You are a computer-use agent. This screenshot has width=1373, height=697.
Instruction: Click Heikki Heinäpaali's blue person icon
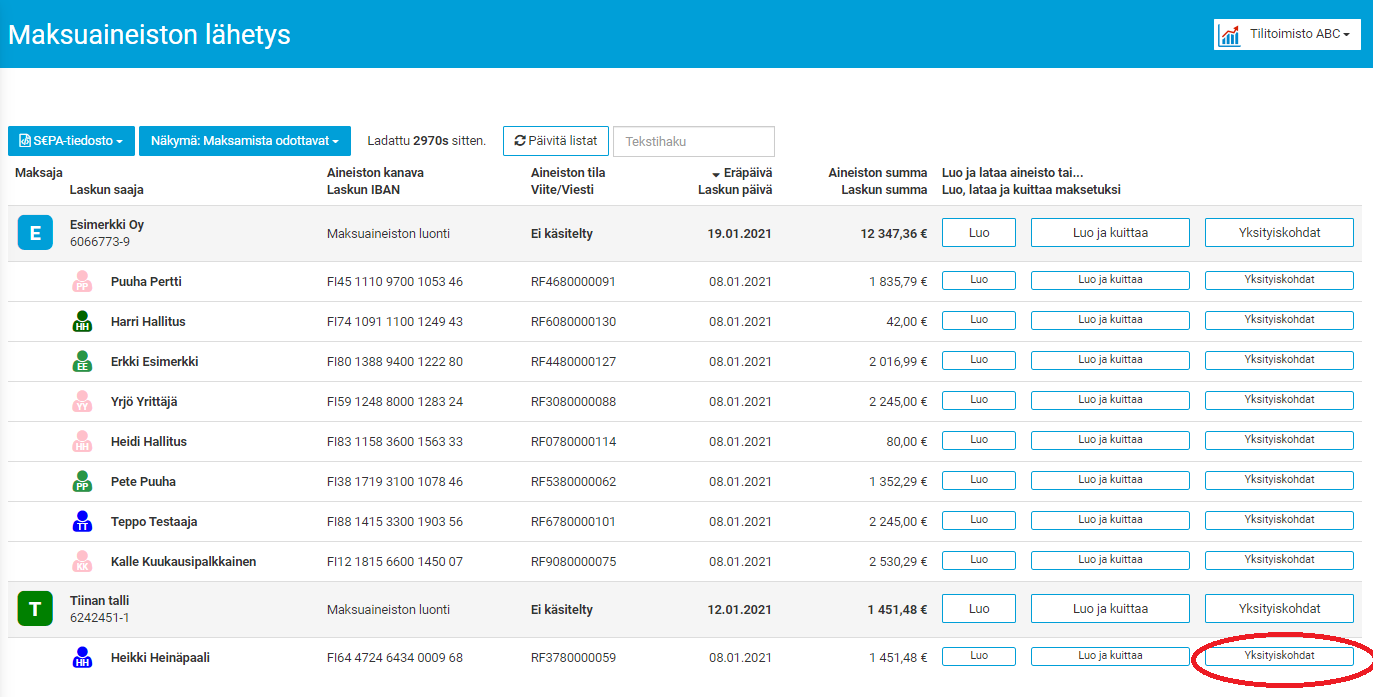click(x=83, y=658)
